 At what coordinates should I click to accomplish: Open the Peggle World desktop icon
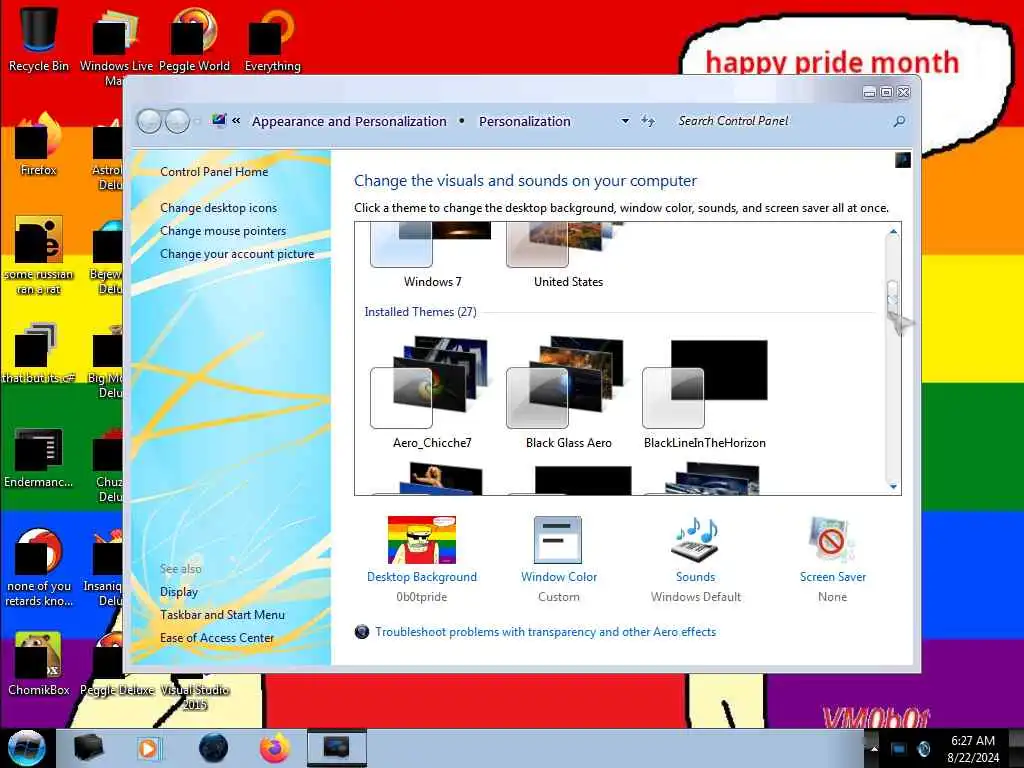[194, 39]
